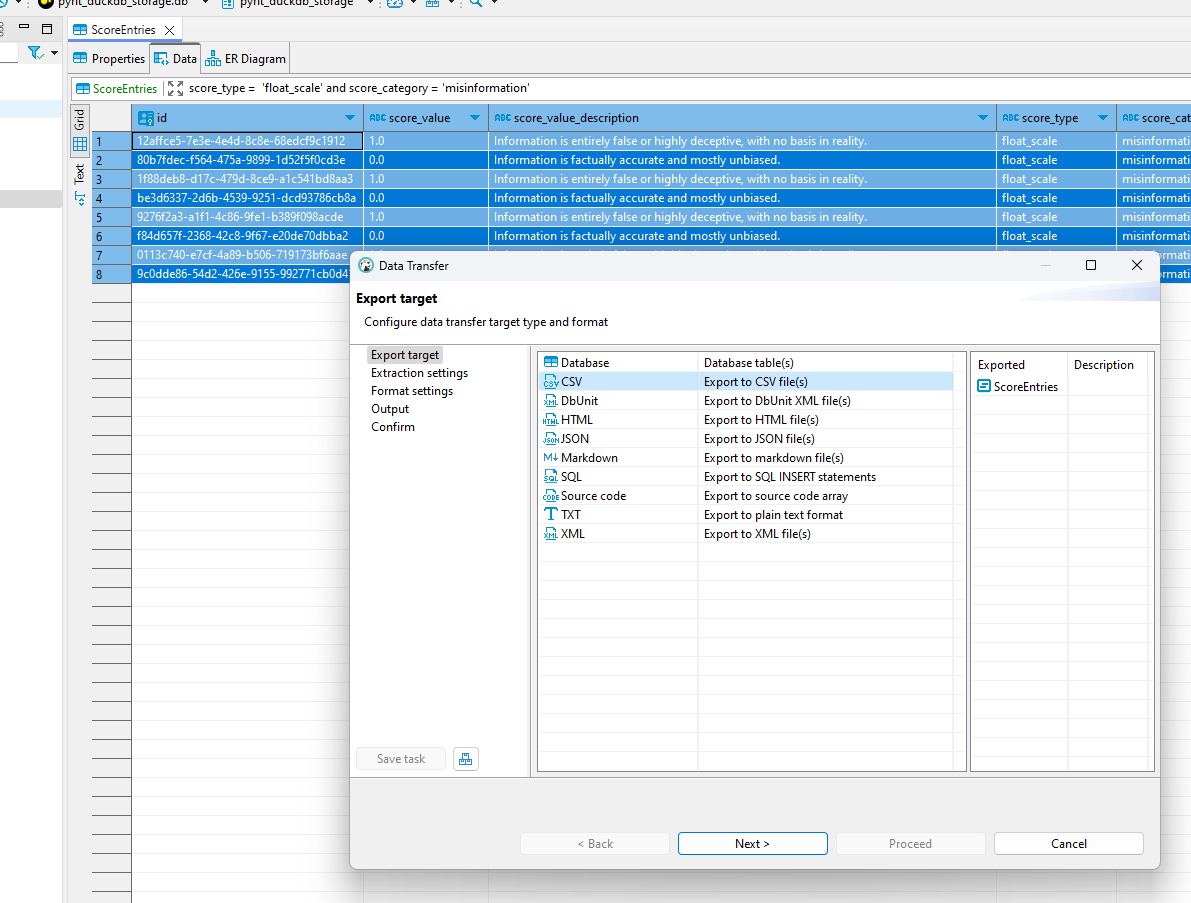The height and width of the screenshot is (903, 1191).
Task: Switch to the ER Diagram tab
Action: tap(246, 59)
